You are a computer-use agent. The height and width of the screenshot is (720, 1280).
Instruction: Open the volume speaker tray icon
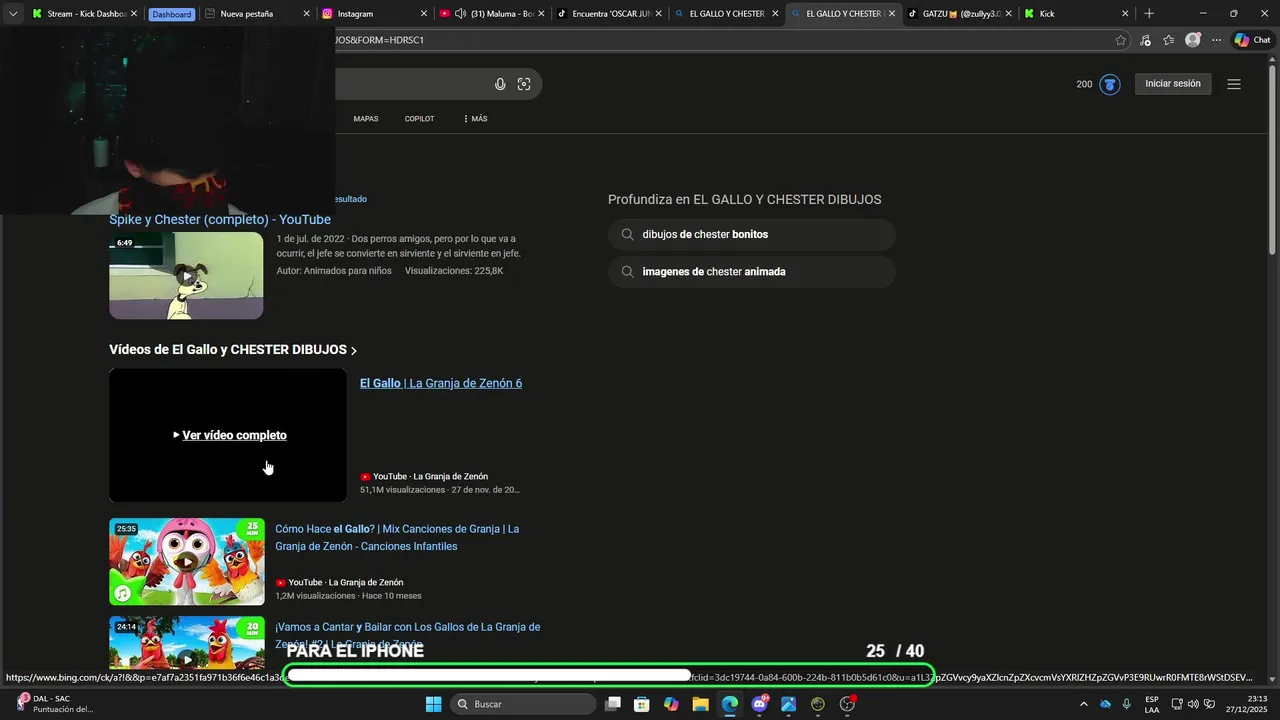pyautogui.click(x=1193, y=704)
